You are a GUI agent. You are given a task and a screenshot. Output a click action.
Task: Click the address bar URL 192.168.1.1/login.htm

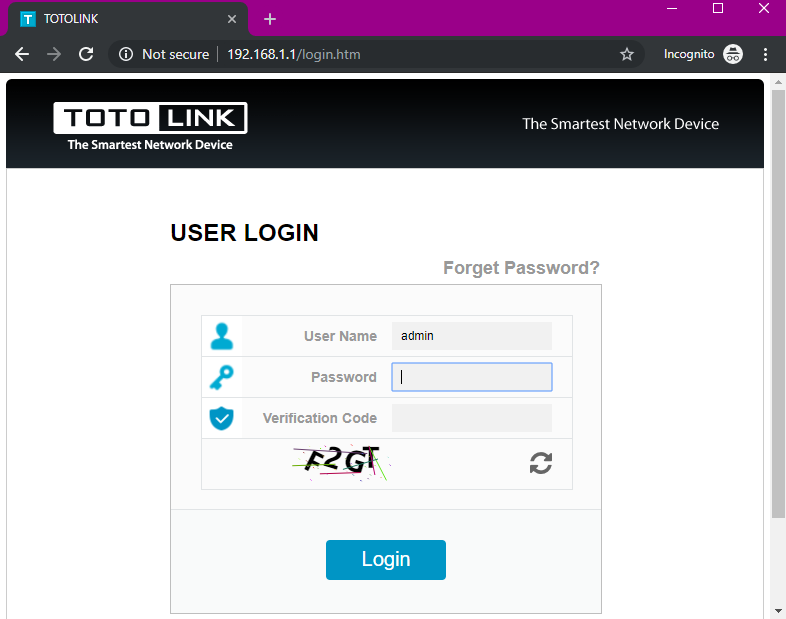(x=294, y=54)
